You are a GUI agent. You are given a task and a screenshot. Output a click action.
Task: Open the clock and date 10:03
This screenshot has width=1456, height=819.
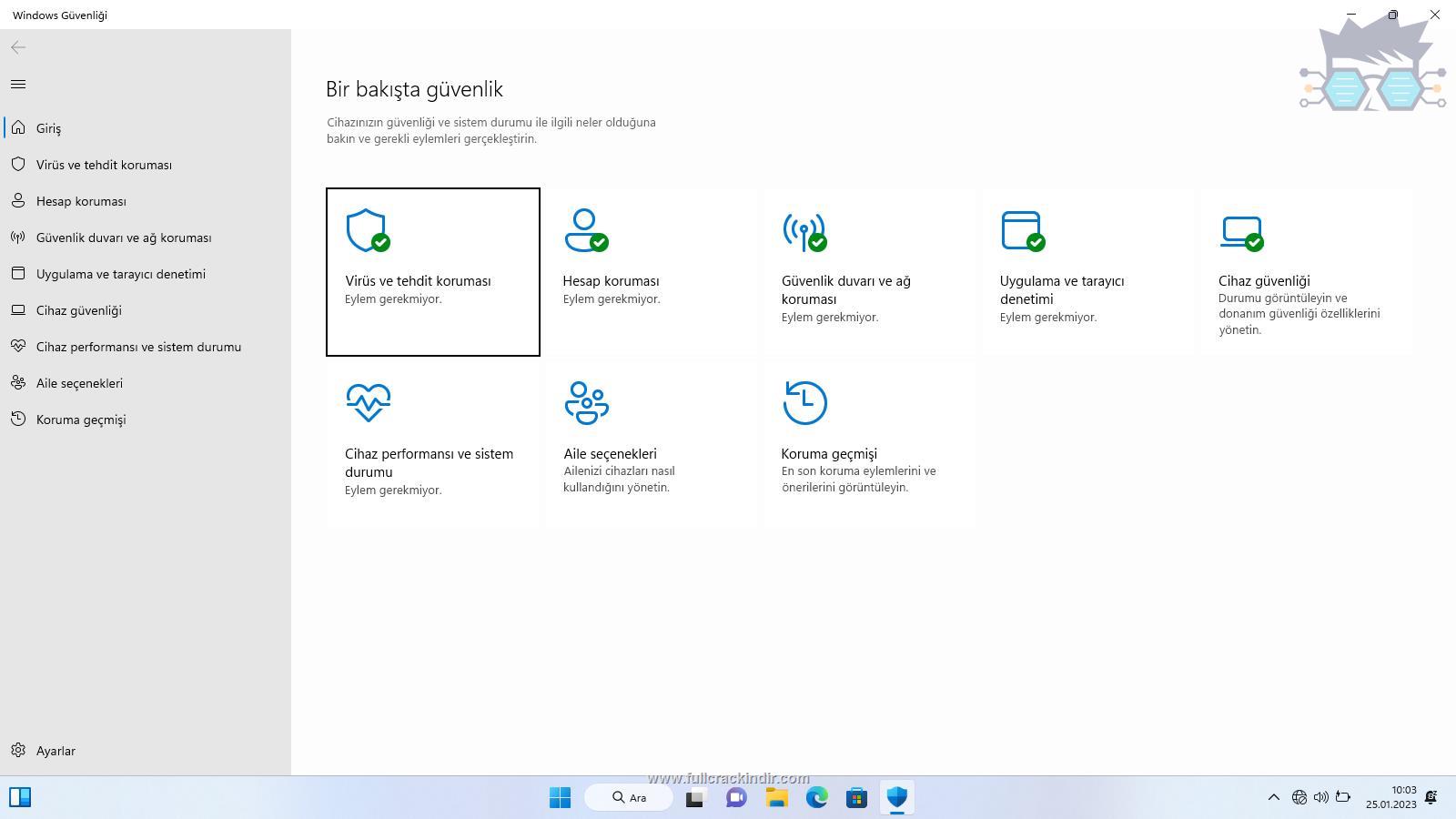pos(1390,798)
